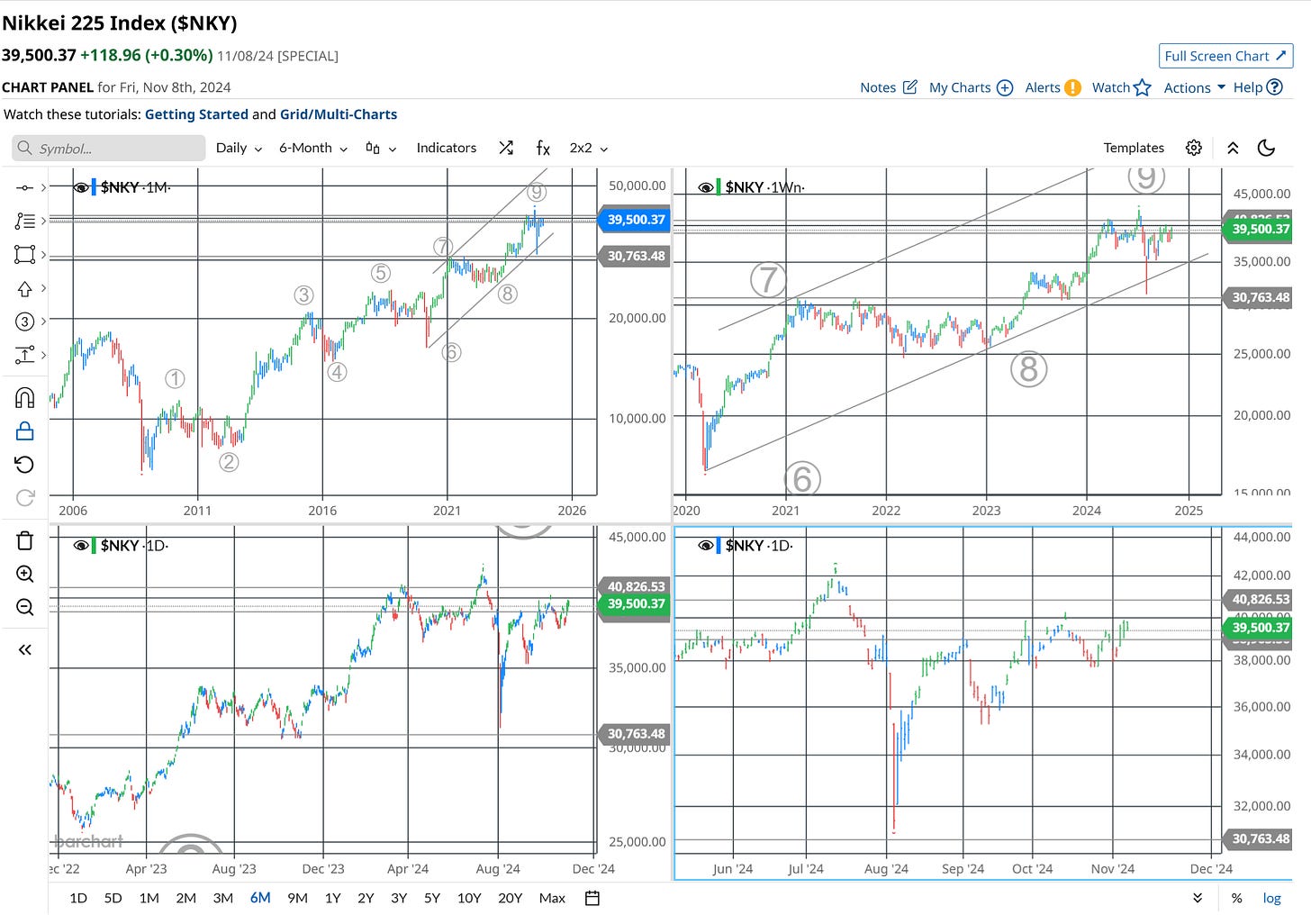The image size is (1311, 924).
Task: Open Alerts warning icon
Action: tap(1072, 87)
